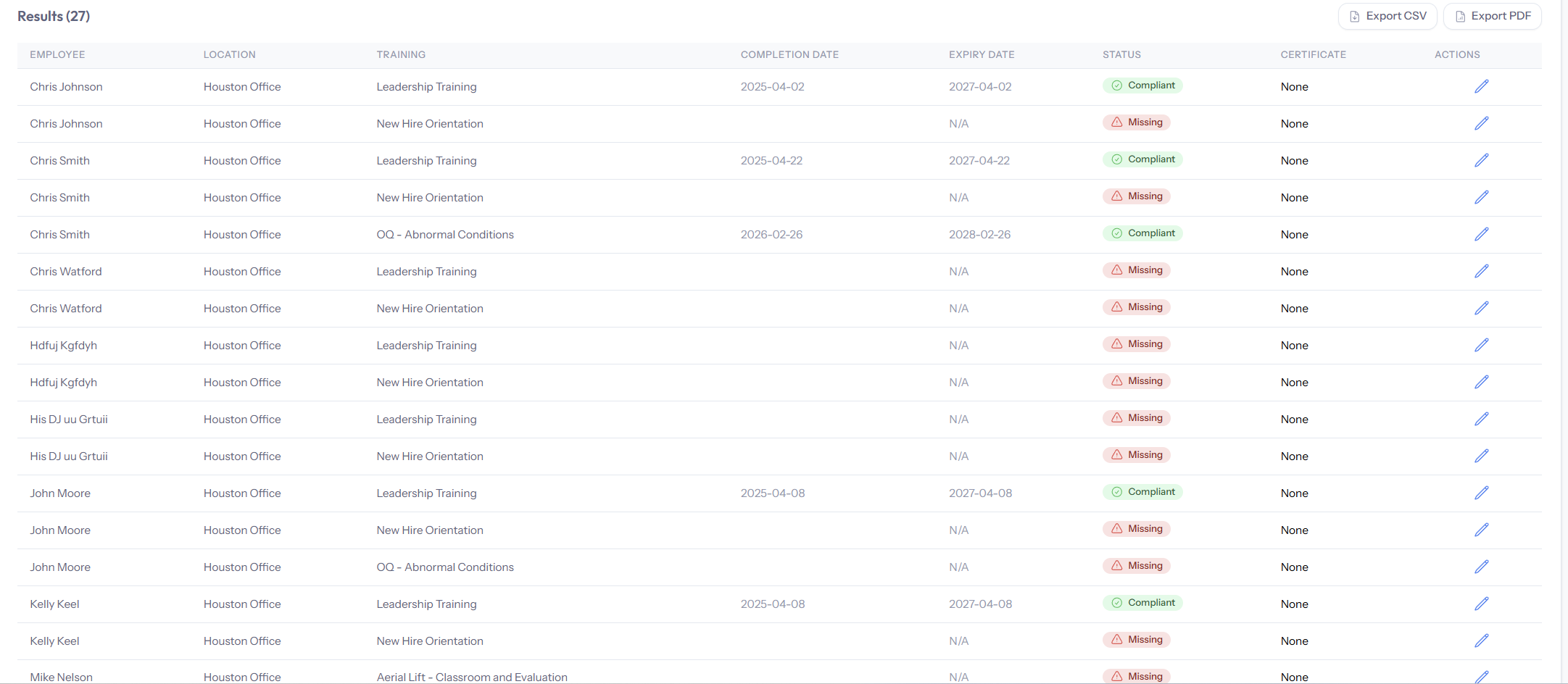Click the Completion Date column header

click(789, 54)
